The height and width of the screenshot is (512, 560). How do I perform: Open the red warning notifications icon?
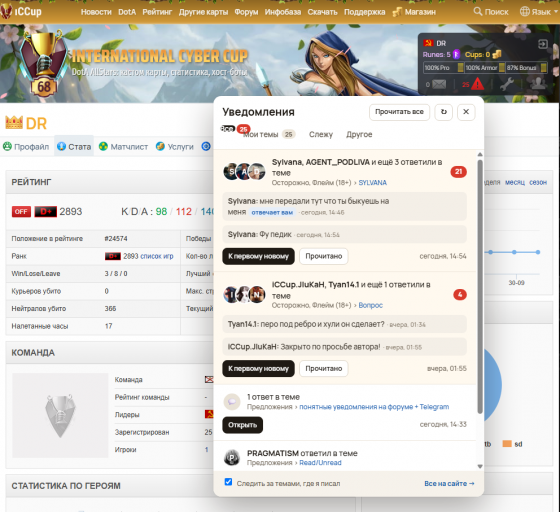coord(477,84)
